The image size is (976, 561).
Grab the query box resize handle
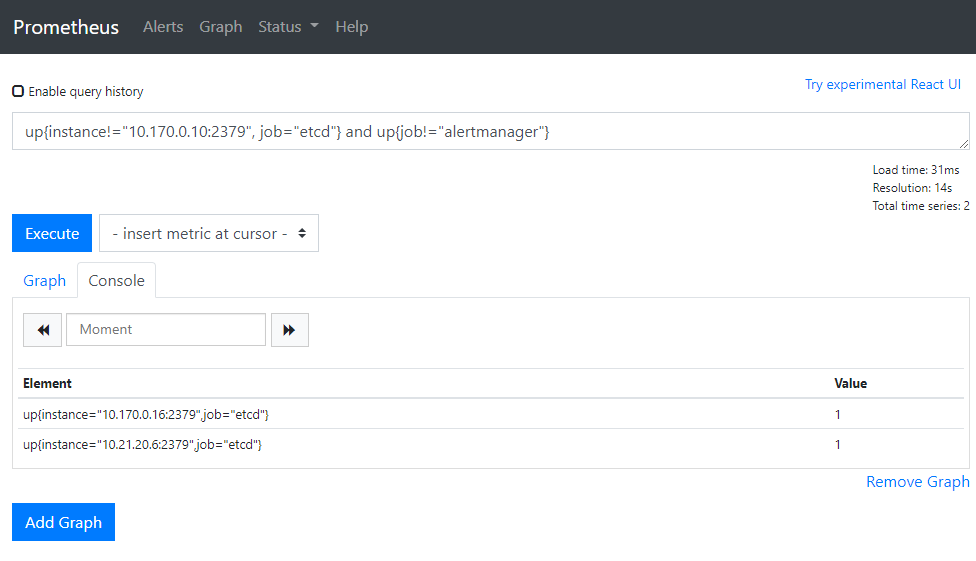pyautogui.click(x=964, y=144)
